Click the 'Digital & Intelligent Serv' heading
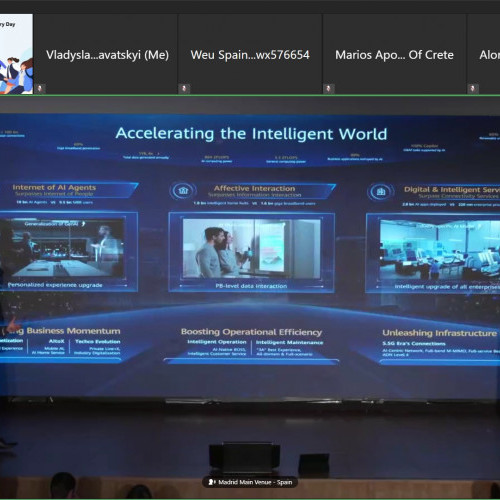The width and height of the screenshot is (500, 500). tap(452, 189)
